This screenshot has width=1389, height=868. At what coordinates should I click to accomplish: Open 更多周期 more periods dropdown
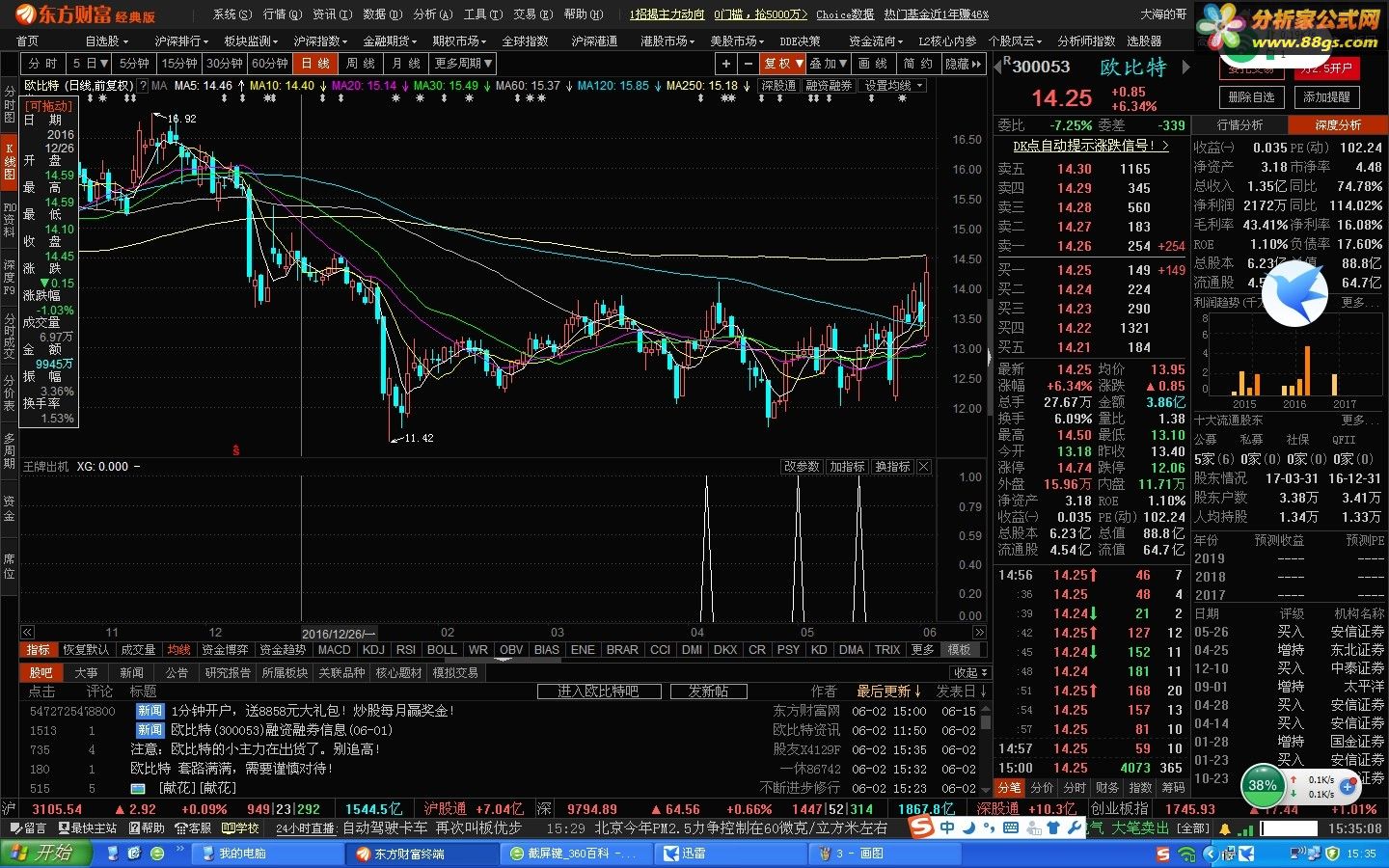[x=463, y=64]
